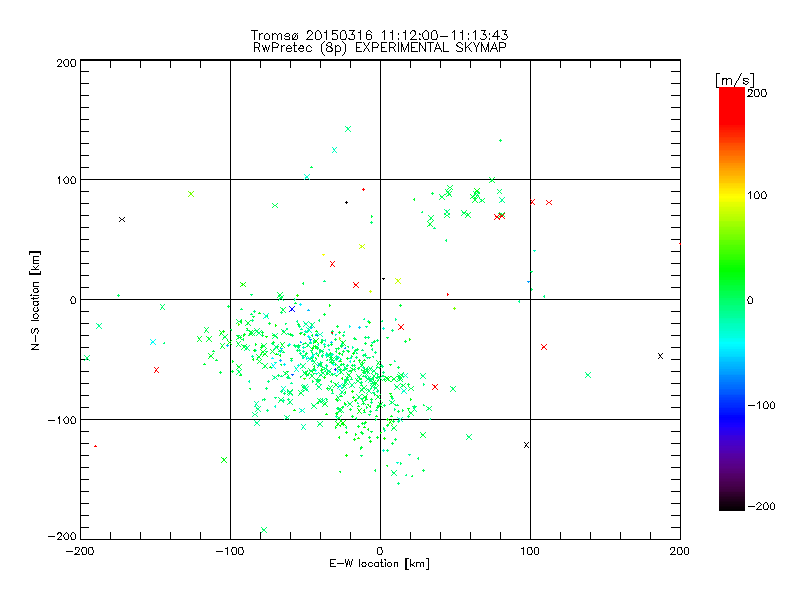Click the colorbar label '200'
This screenshot has width=800, height=600.
pos(757,93)
